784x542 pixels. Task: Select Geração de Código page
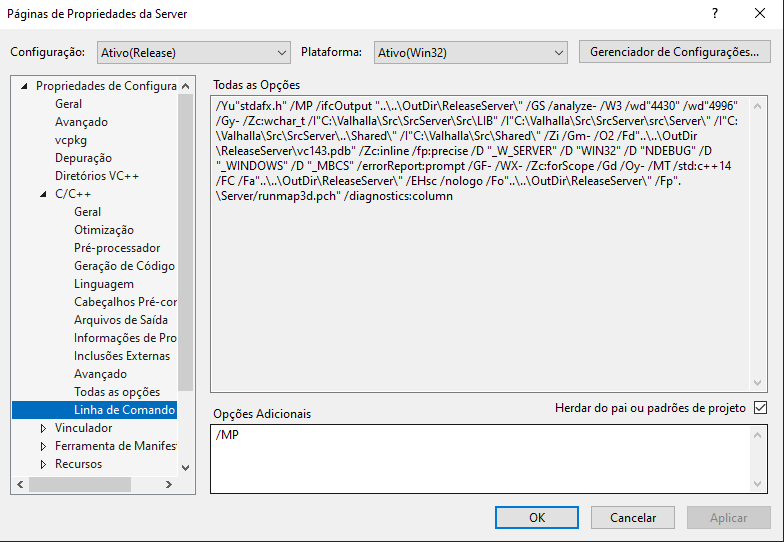(x=124, y=266)
